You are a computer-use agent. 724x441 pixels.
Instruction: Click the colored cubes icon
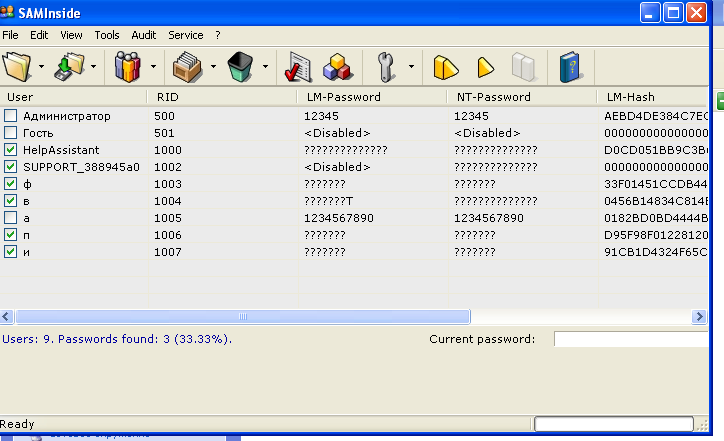338,67
